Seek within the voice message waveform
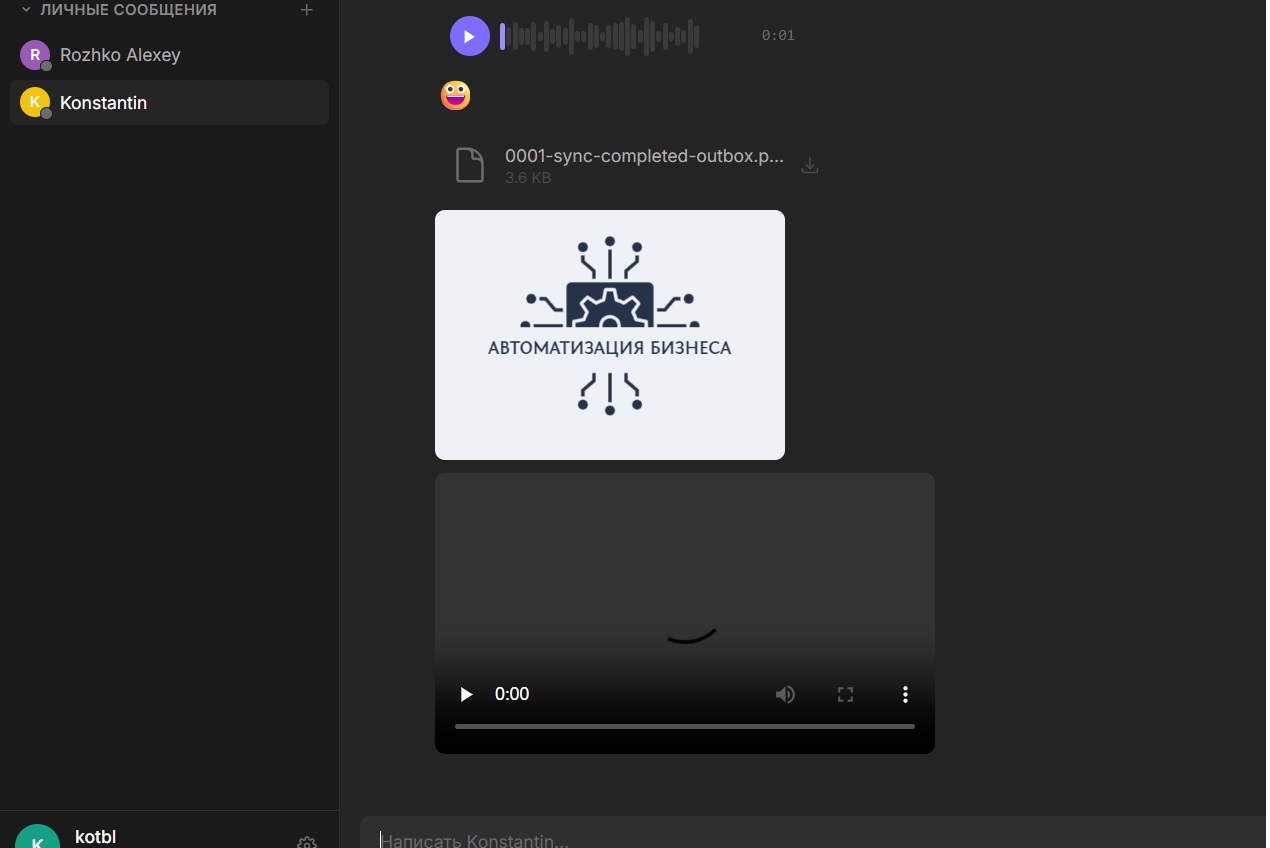The width and height of the screenshot is (1270, 848). 600,36
